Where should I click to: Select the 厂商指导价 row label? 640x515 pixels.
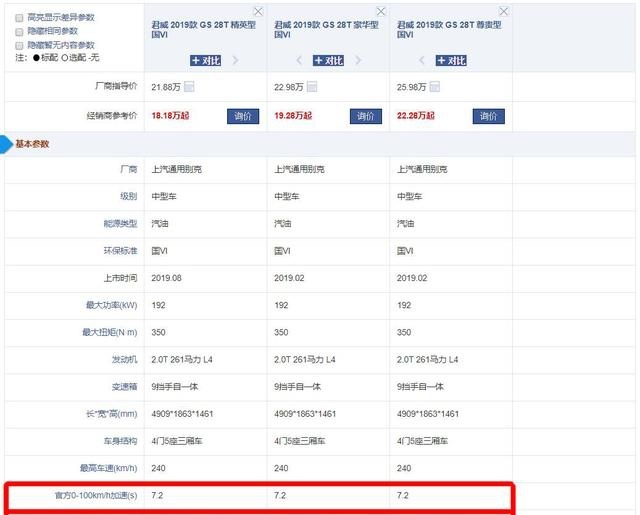pyautogui.click(x=116, y=86)
